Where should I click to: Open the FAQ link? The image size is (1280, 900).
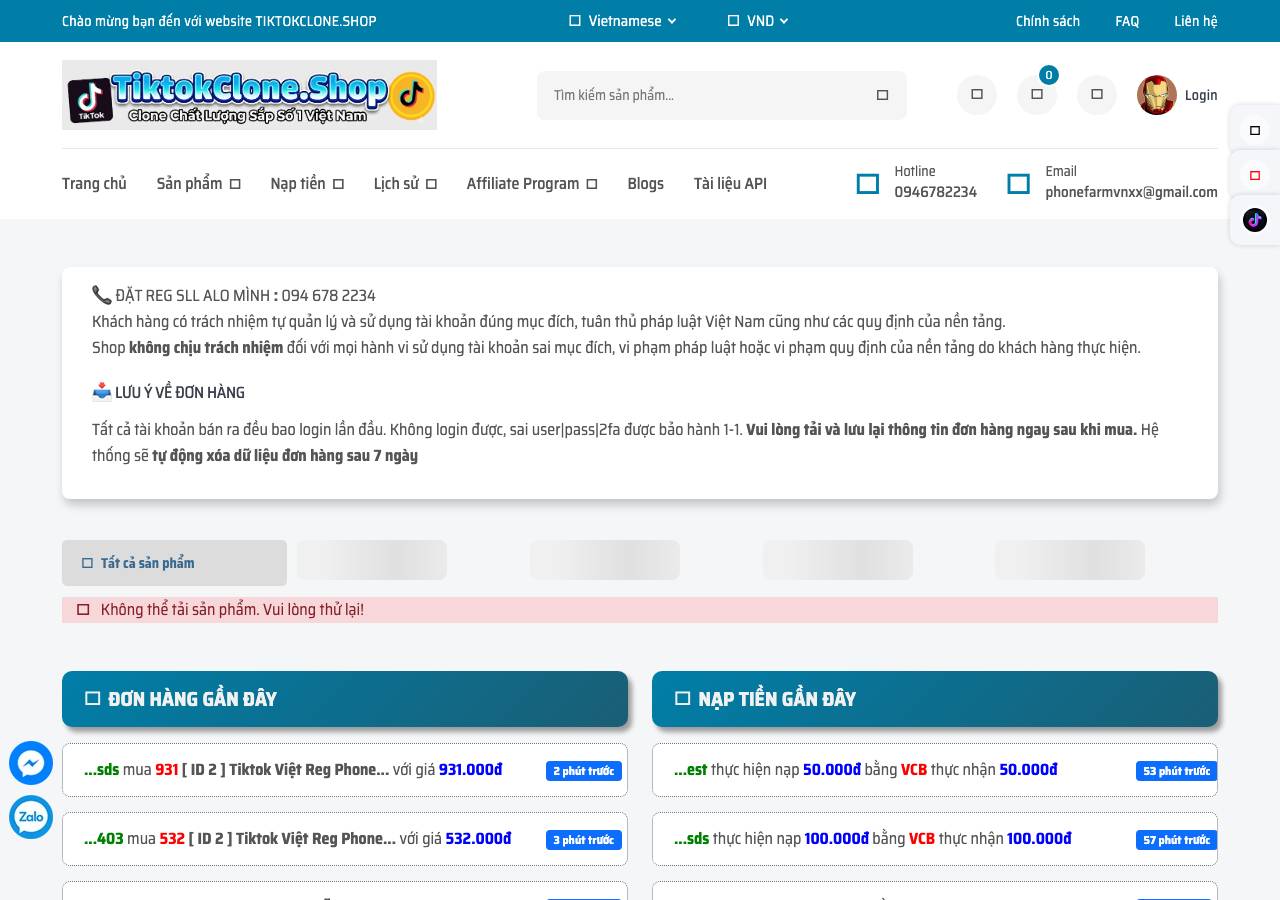coord(1127,21)
